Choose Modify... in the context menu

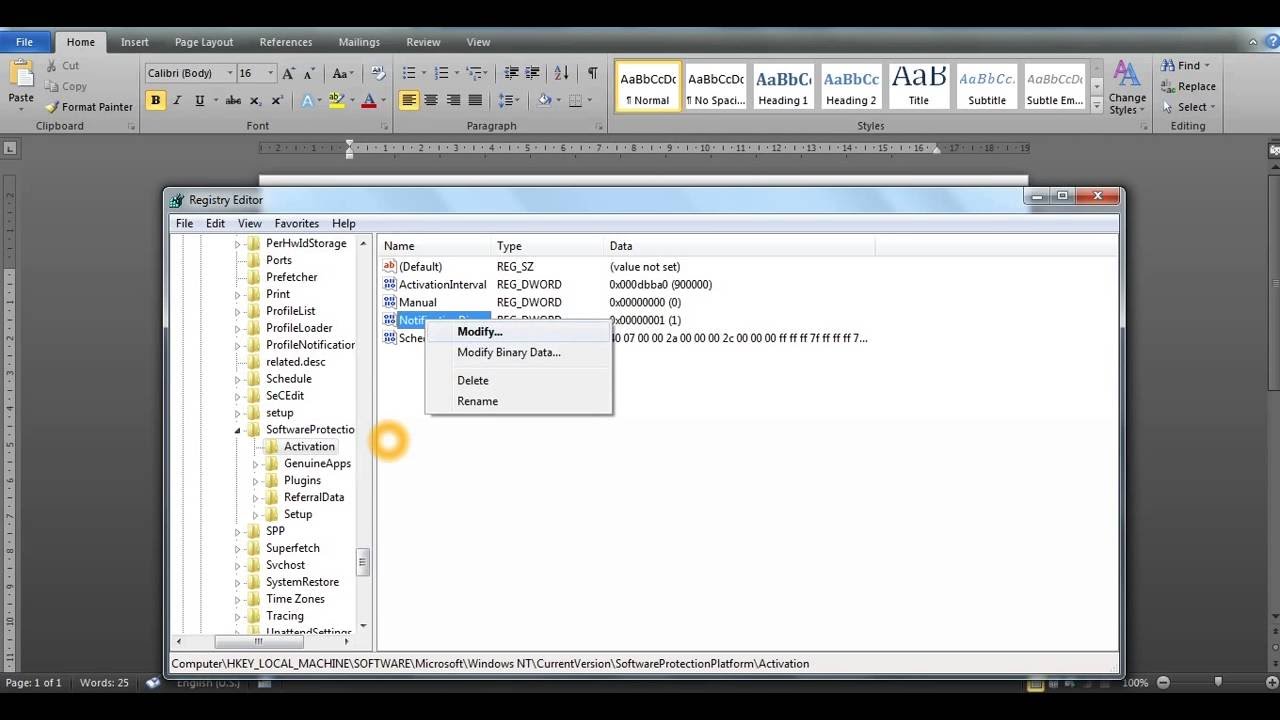[518, 331]
